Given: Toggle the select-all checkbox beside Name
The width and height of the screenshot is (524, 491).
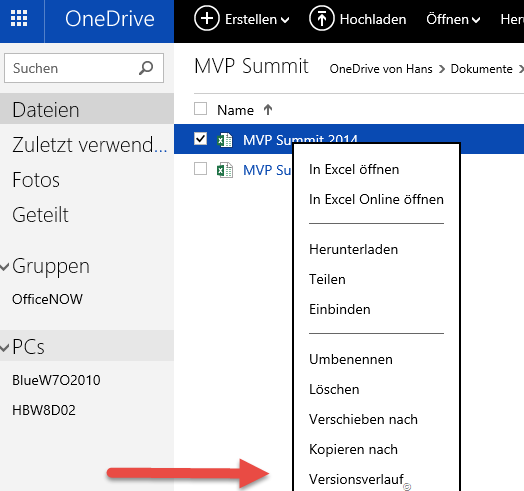Looking at the screenshot, I should [x=201, y=109].
